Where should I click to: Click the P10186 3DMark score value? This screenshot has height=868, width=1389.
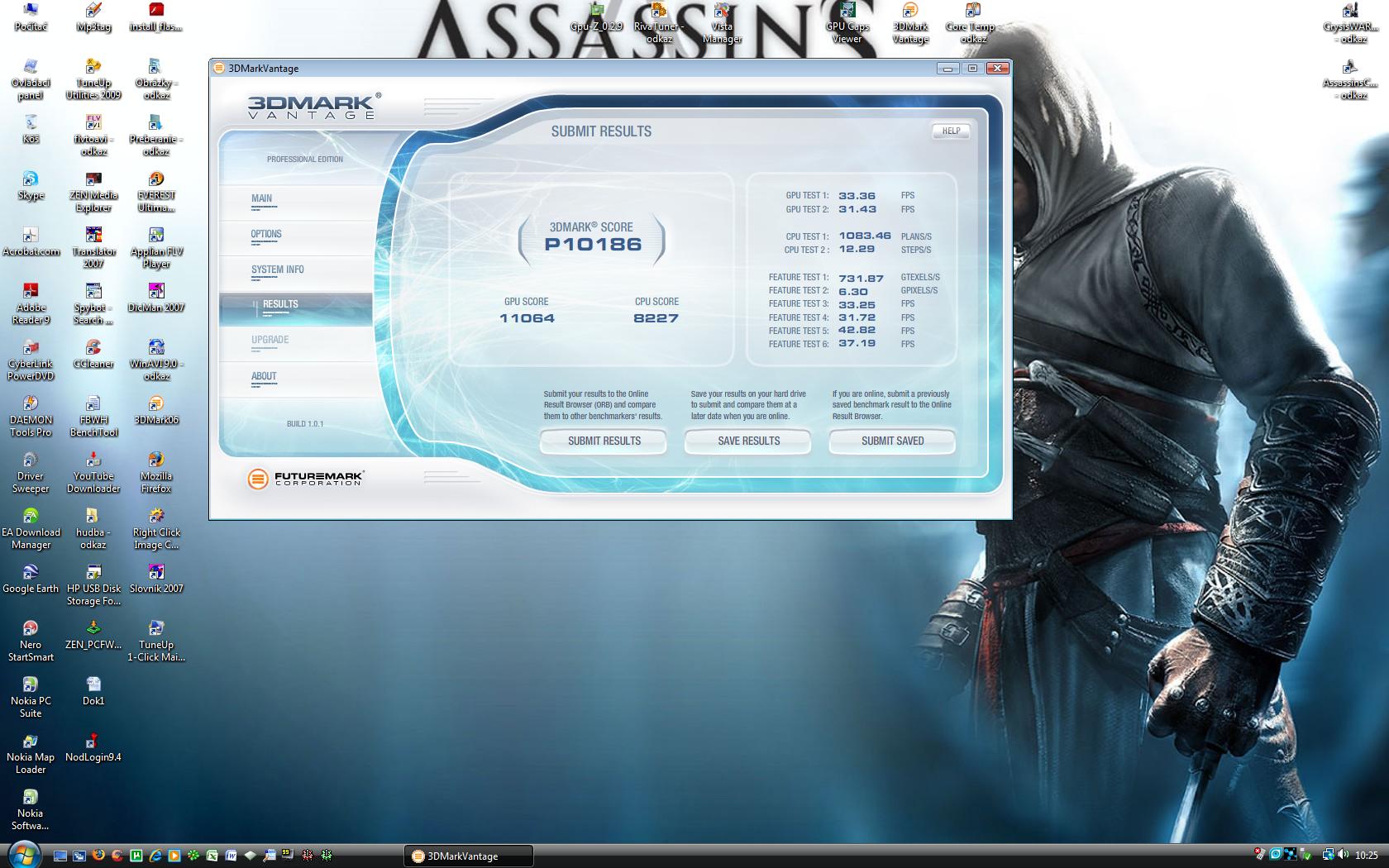[x=593, y=244]
